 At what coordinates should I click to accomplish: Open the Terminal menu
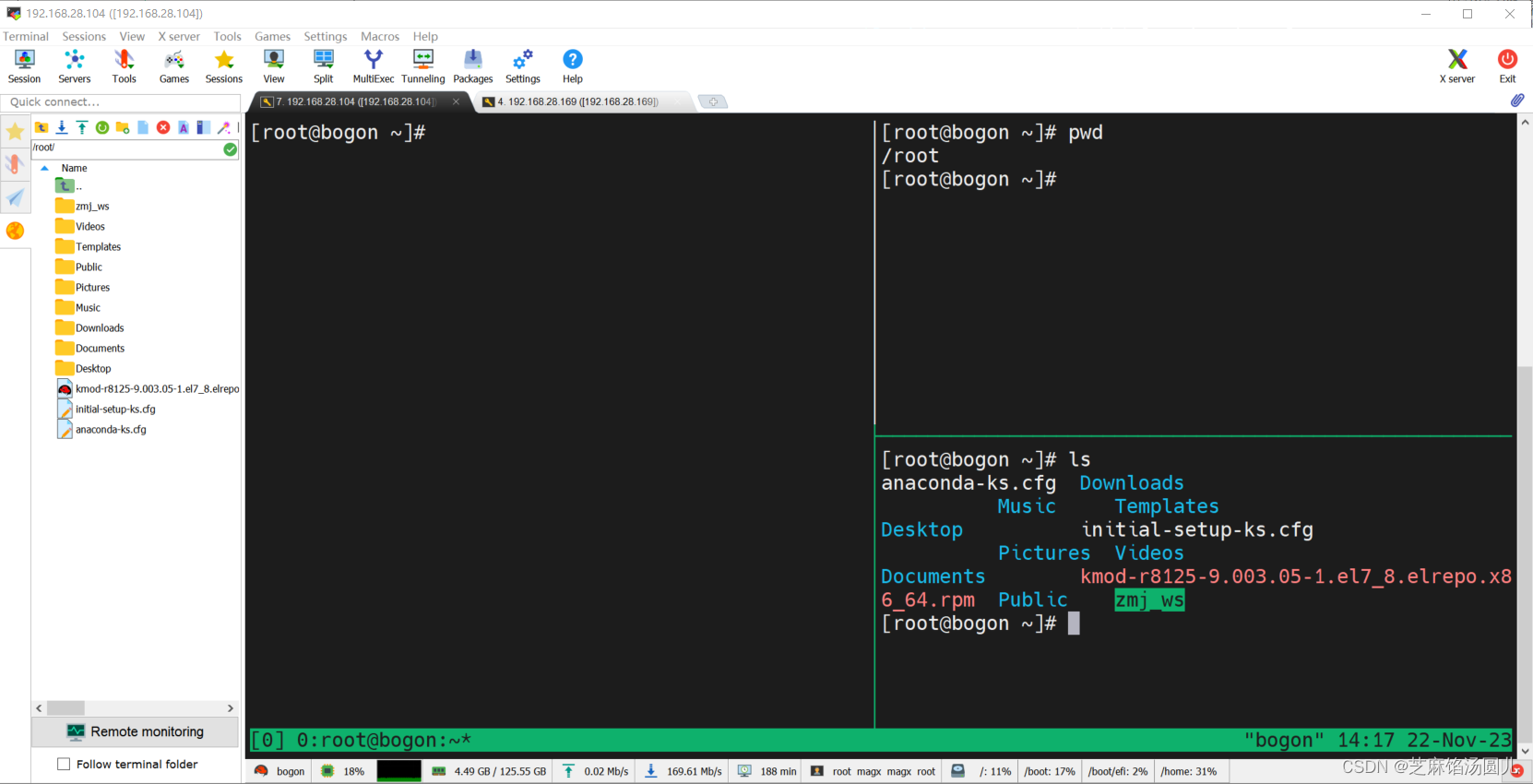(x=26, y=36)
